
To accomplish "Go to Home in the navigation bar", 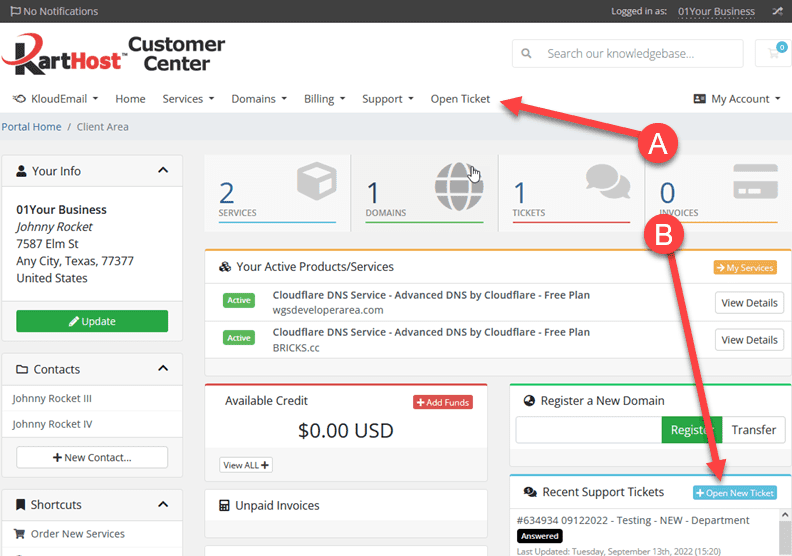I will [x=130, y=99].
